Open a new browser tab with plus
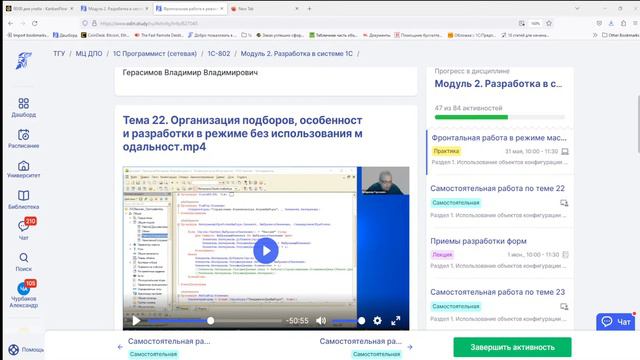640x360 pixels. click(x=309, y=9)
